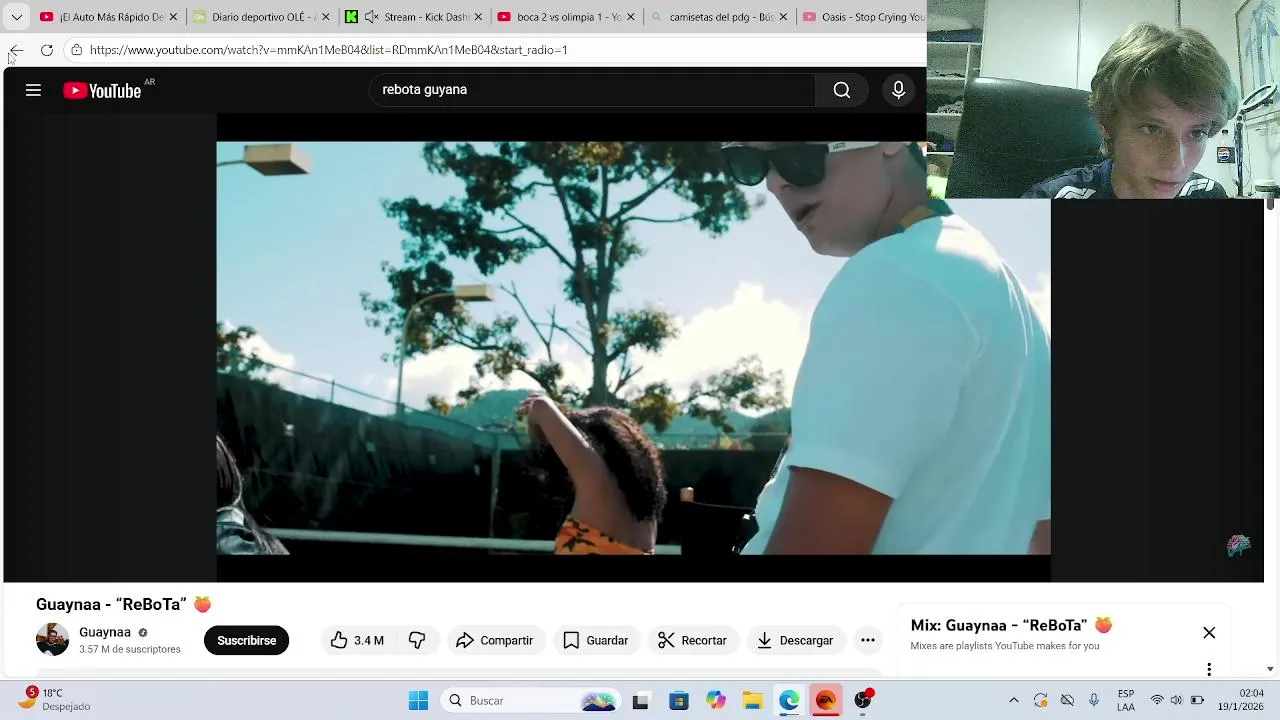The image size is (1280, 720).
Task: Open Wi-Fi network tray icon
Action: coord(1157,700)
